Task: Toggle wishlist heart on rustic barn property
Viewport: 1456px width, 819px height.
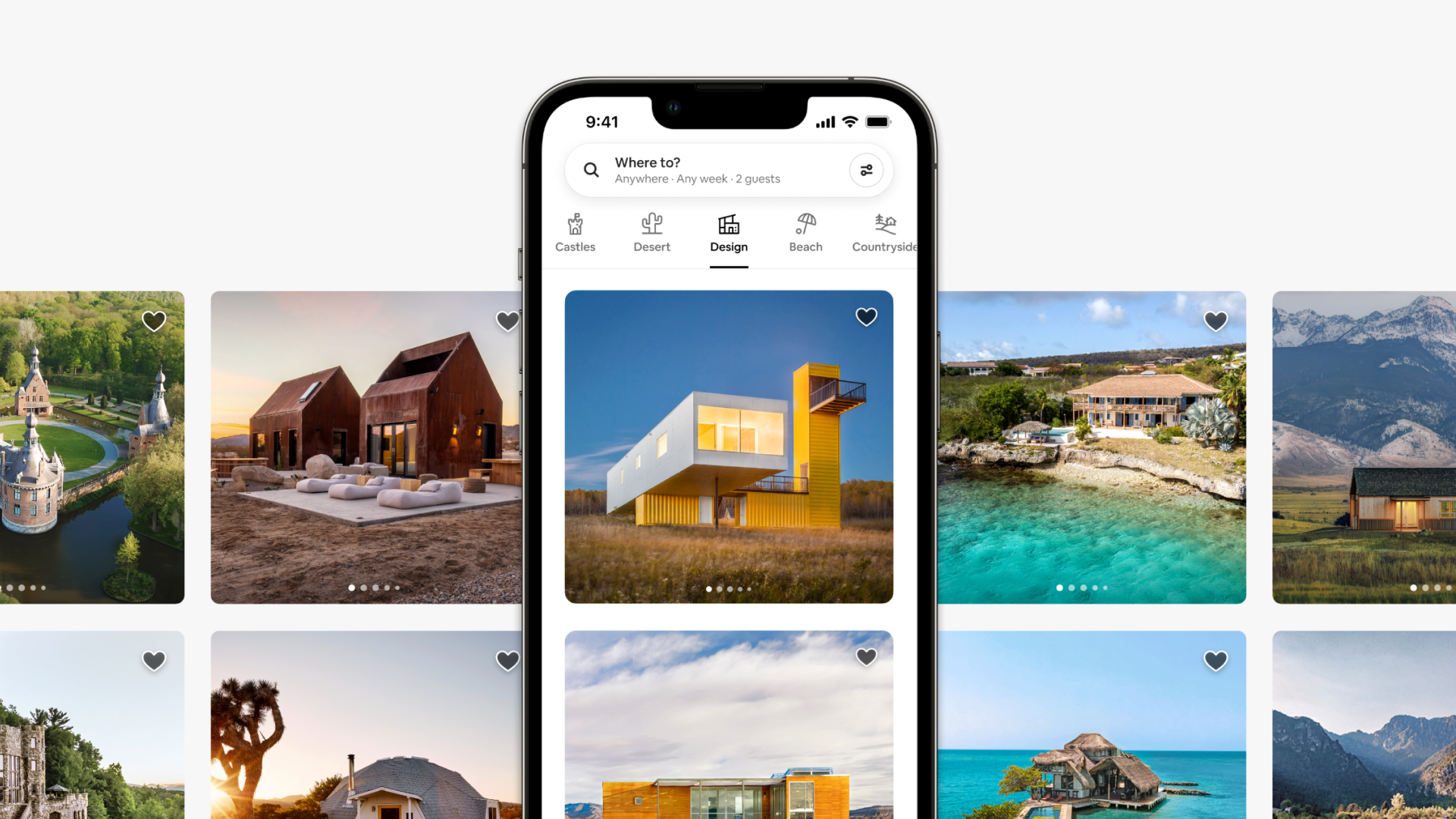Action: click(507, 321)
